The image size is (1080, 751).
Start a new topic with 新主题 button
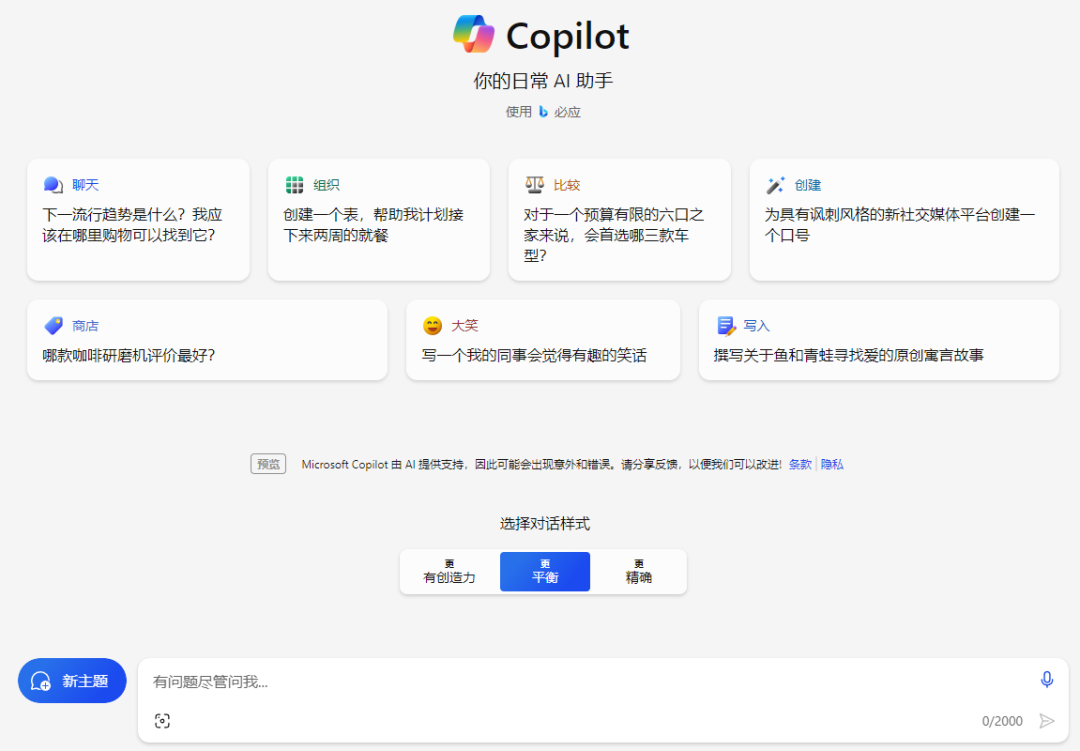point(72,681)
